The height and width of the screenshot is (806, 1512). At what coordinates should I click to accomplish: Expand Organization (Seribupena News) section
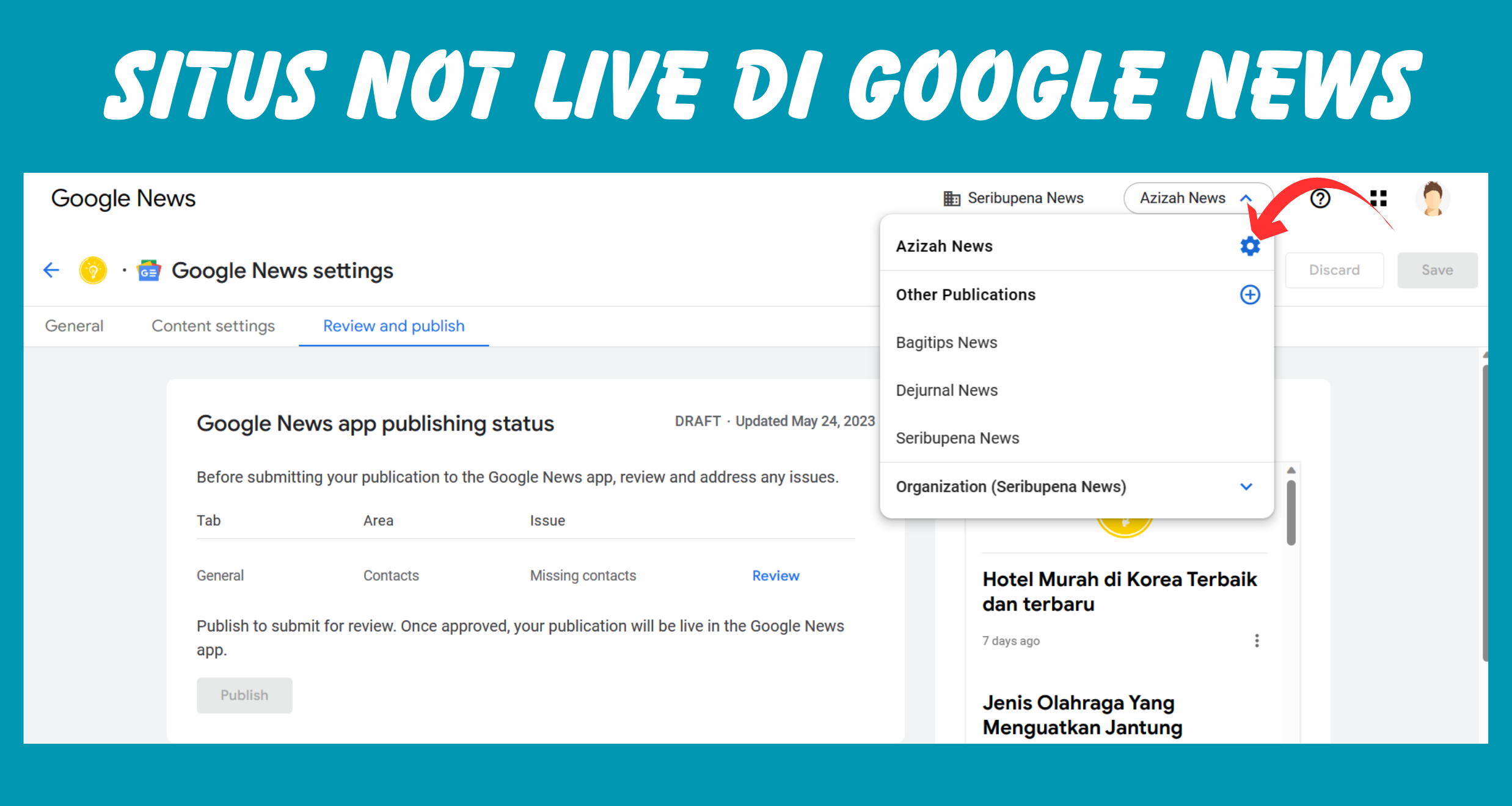(x=1246, y=487)
